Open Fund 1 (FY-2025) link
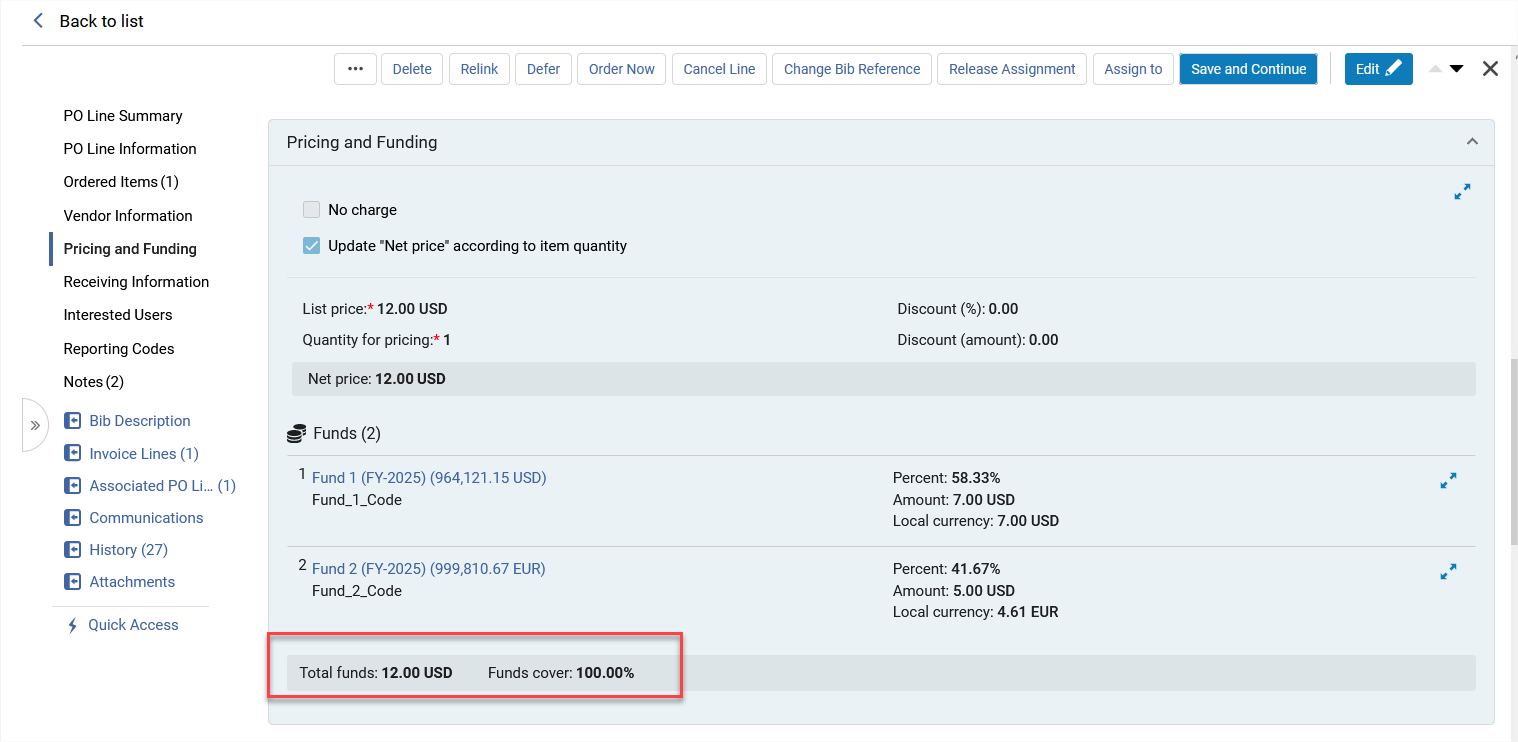The height and width of the screenshot is (742, 1518). (x=429, y=478)
